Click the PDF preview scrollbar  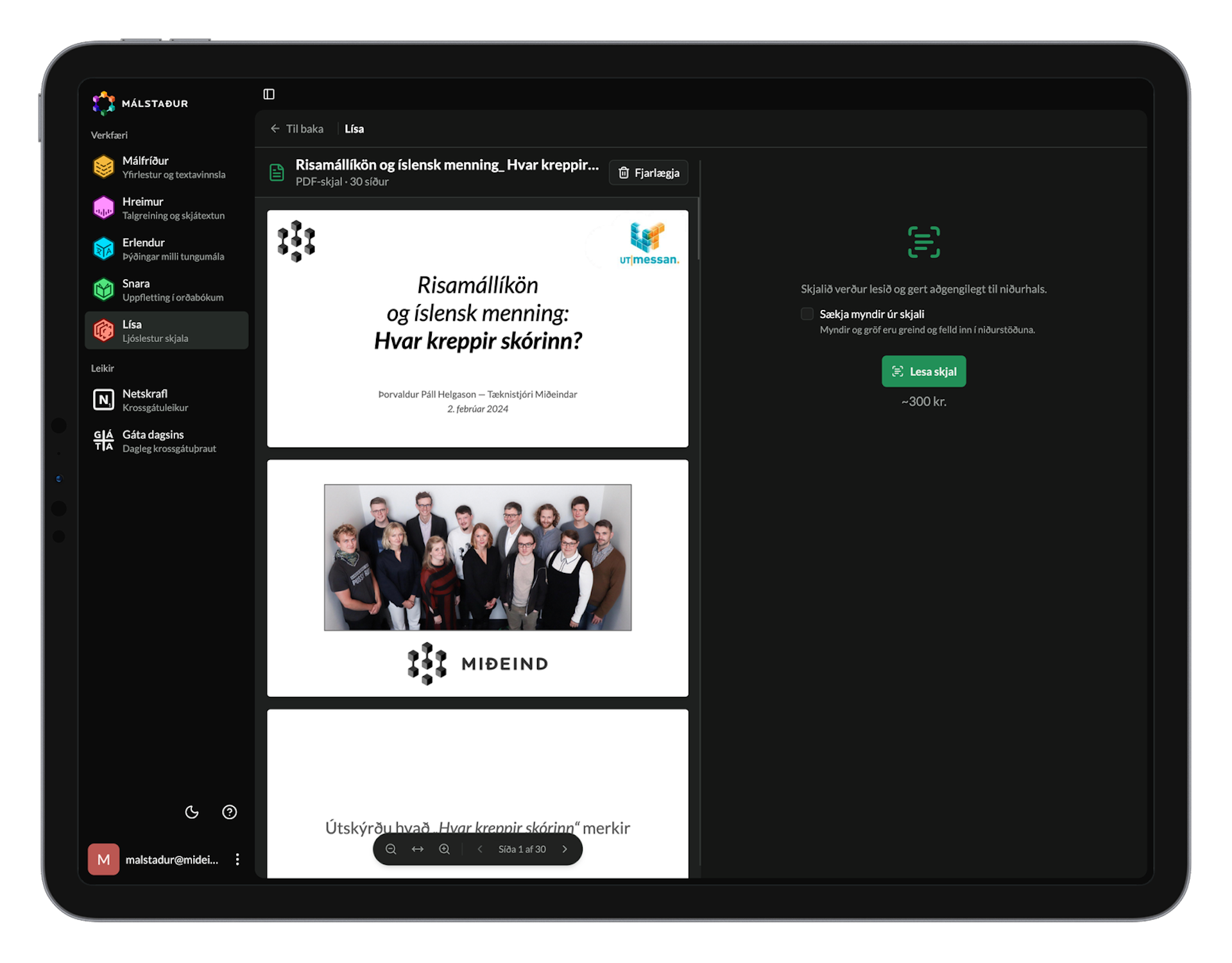pyautogui.click(x=698, y=229)
